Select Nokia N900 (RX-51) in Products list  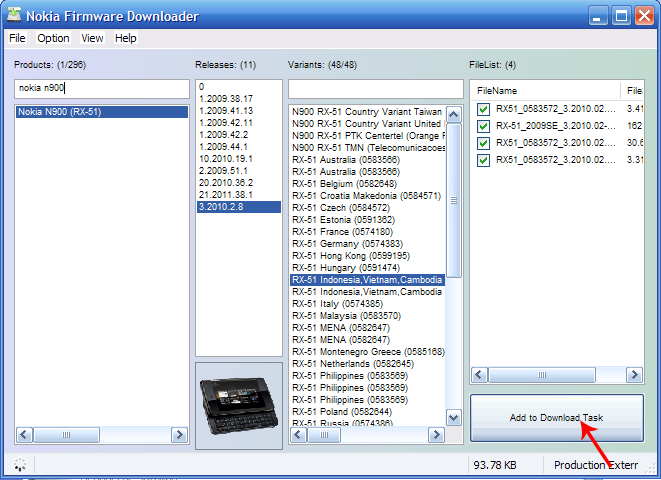[102, 112]
